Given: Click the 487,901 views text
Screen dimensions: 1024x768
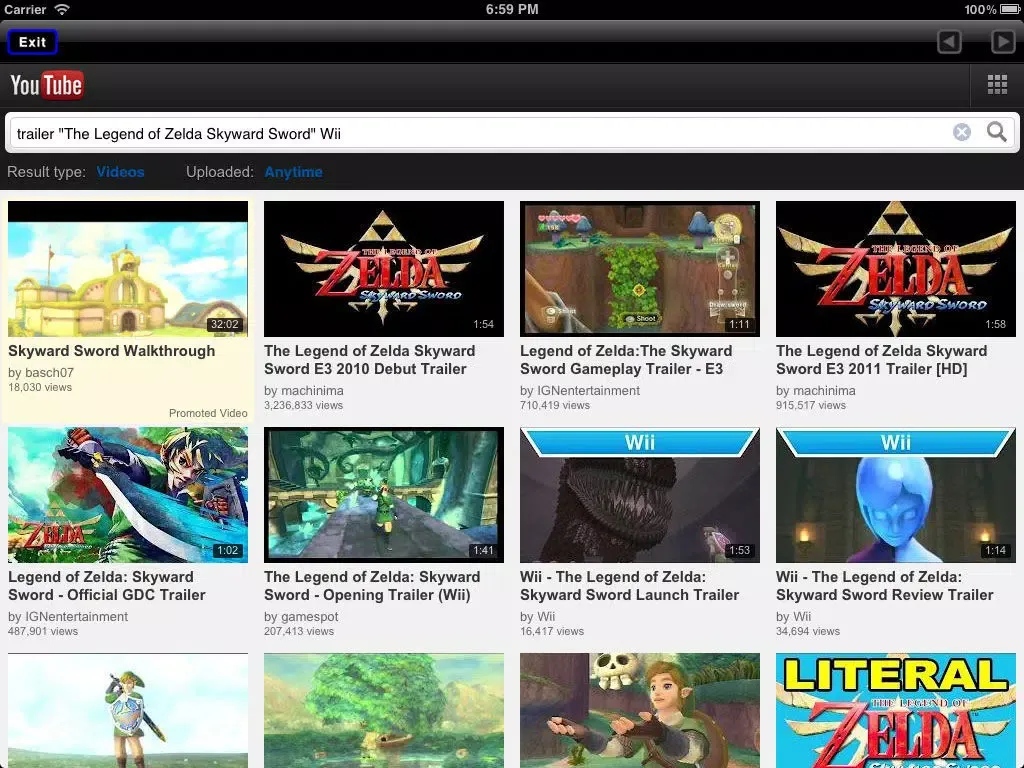Looking at the screenshot, I should coord(42,632).
